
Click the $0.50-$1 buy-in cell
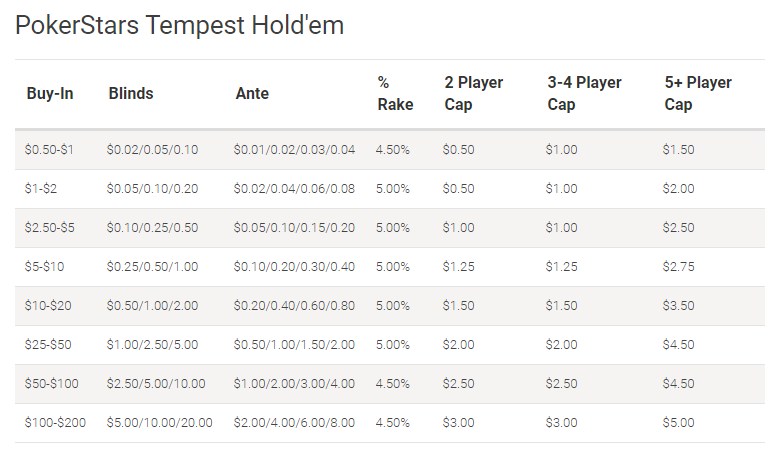point(49,150)
